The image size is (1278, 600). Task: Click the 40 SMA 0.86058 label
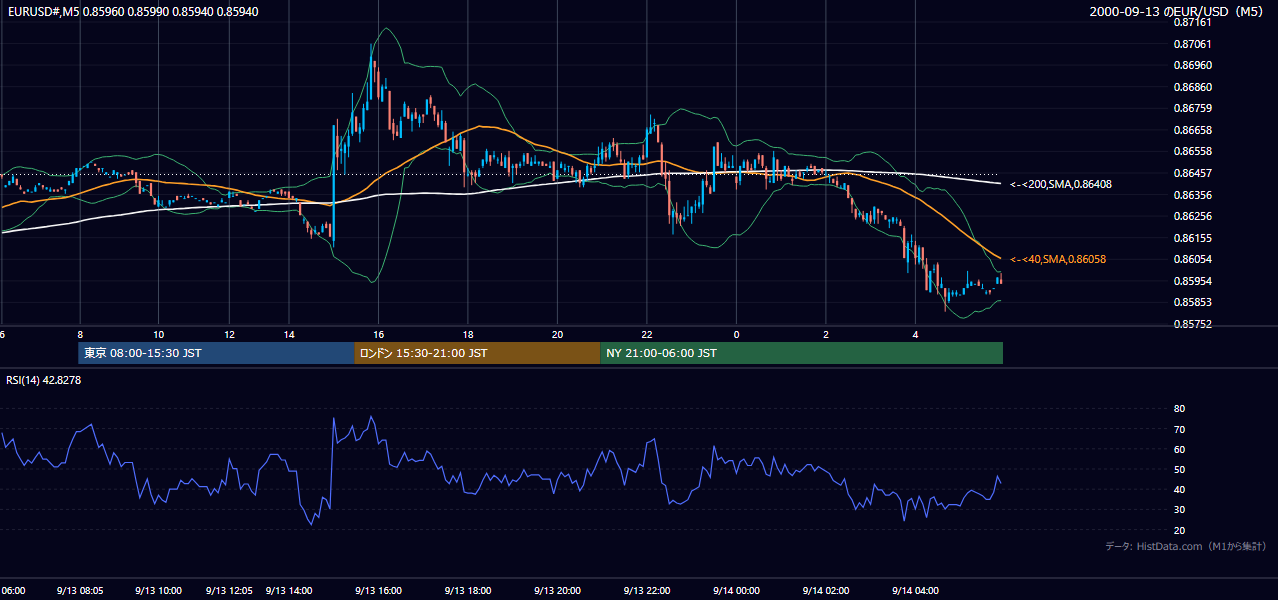(x=1058, y=259)
